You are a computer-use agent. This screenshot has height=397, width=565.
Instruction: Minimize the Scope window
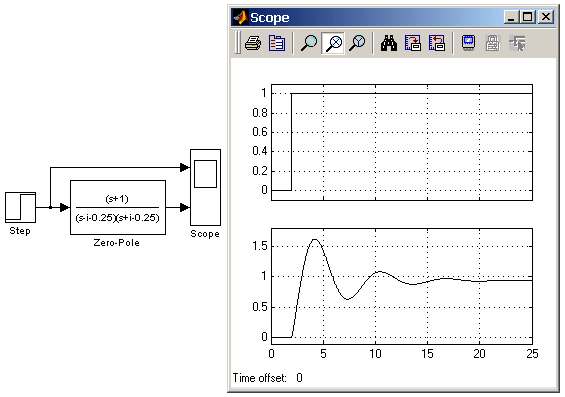511,17
